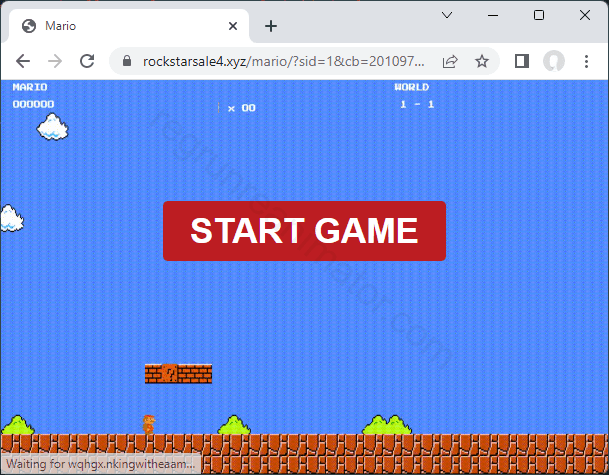Click the START GAME button
The image size is (609, 475).
pyautogui.click(x=304, y=231)
